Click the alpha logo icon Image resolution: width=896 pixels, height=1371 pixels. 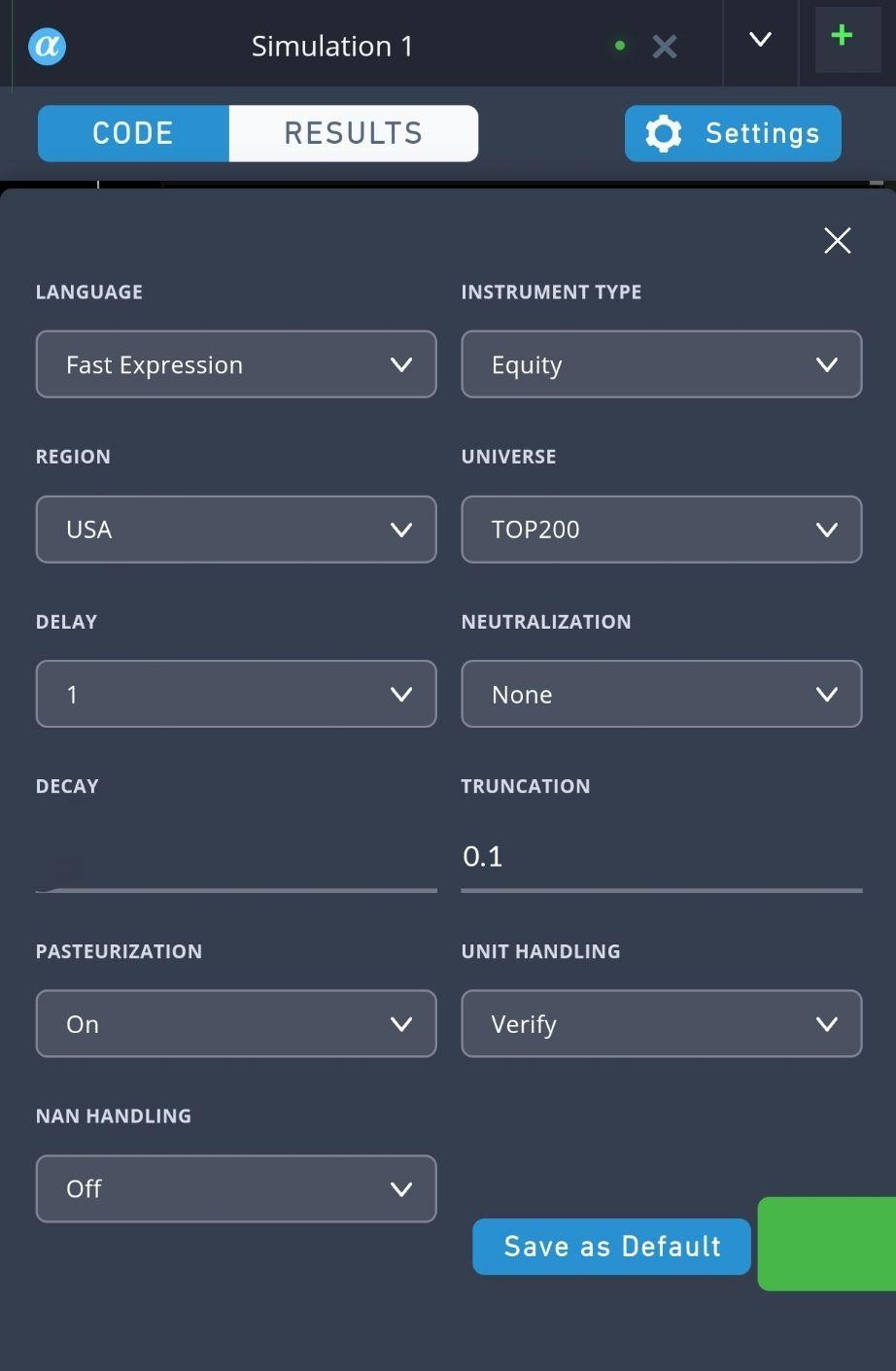coord(47,46)
